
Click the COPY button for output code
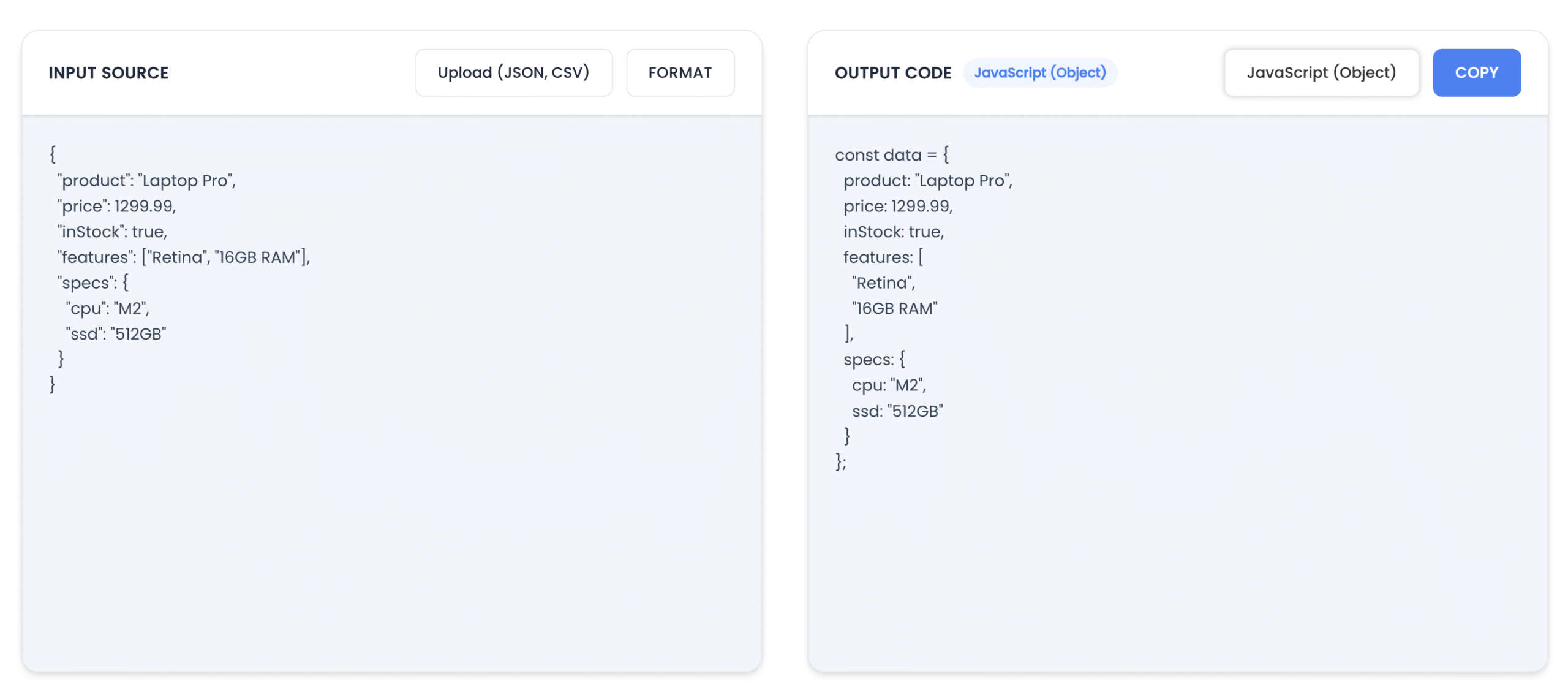tap(1476, 72)
